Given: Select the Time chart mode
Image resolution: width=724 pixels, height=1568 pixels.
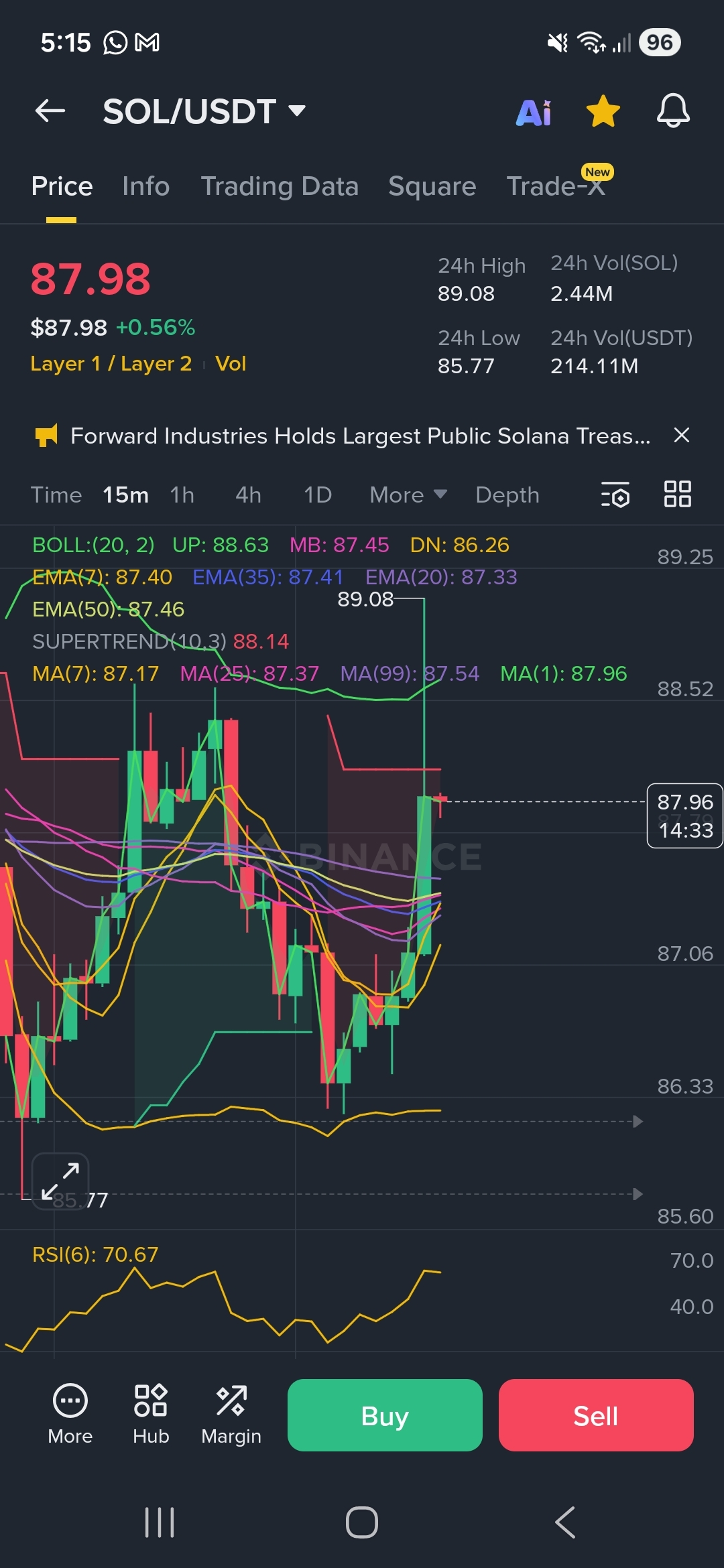Looking at the screenshot, I should 56,495.
